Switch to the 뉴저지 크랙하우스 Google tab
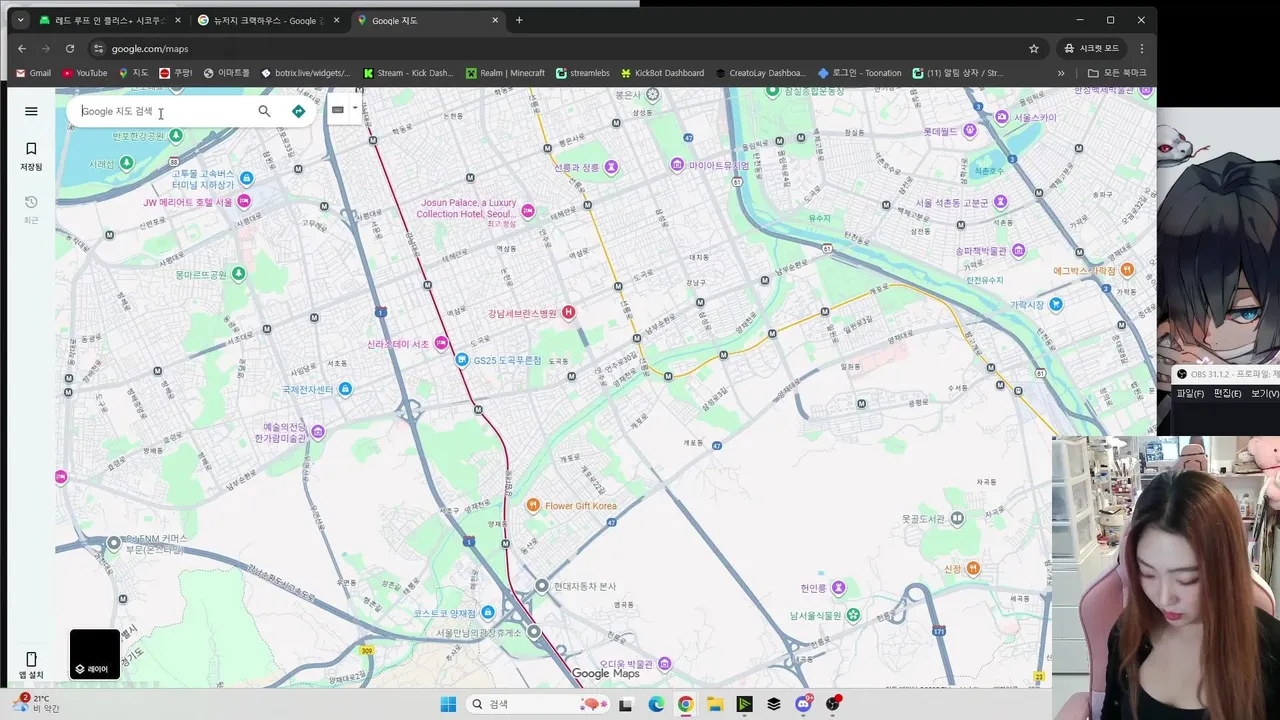The width and height of the screenshot is (1280, 720). point(268,20)
